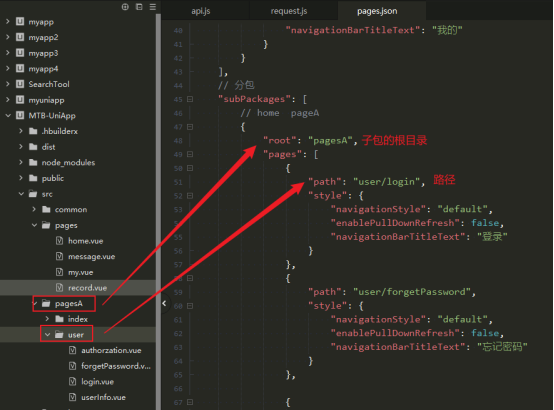The height and width of the screenshot is (410, 554).
Task: Collapse the src folder chevron
Action: (x=21, y=194)
